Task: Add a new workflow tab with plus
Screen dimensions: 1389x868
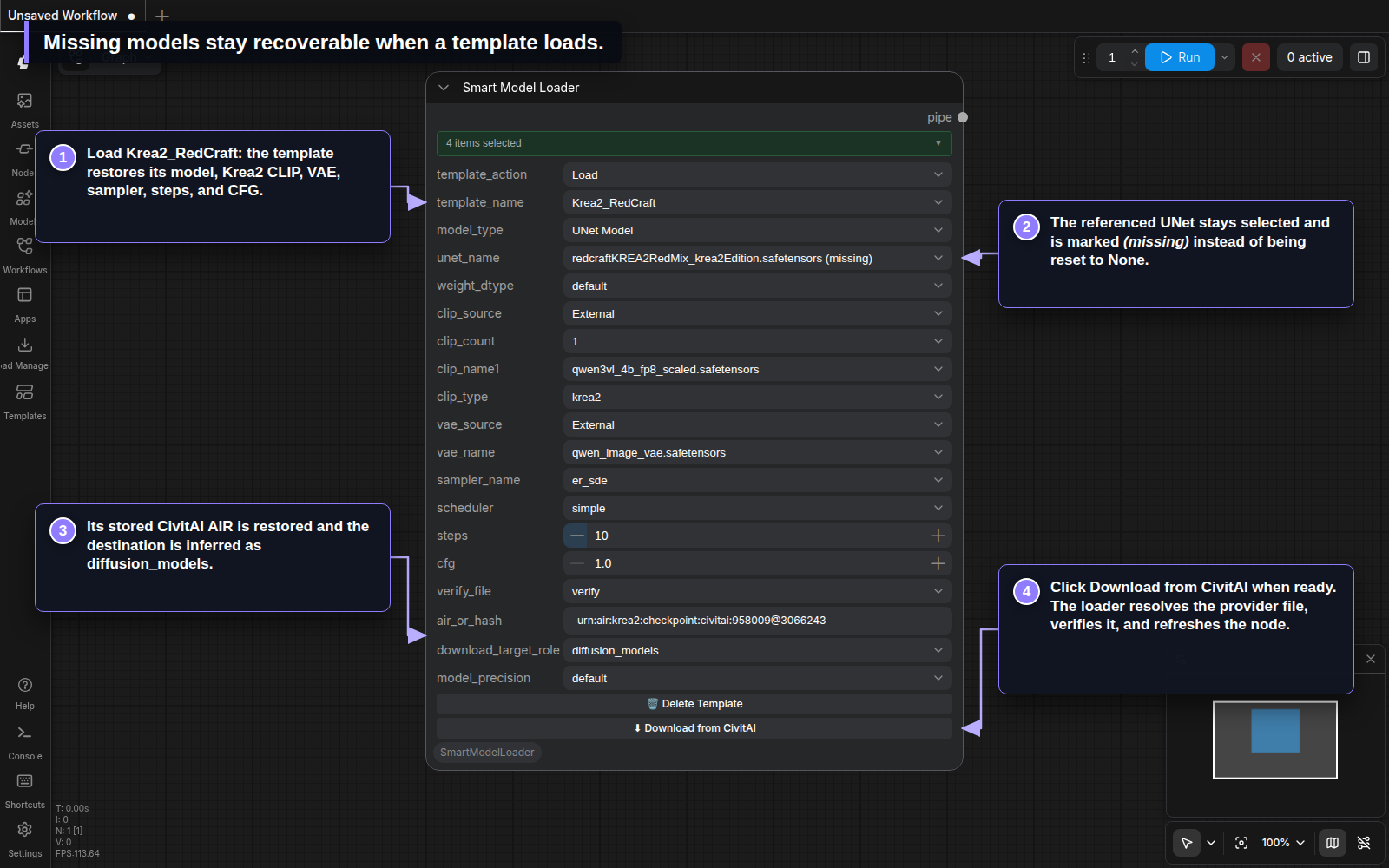Action: (x=161, y=16)
